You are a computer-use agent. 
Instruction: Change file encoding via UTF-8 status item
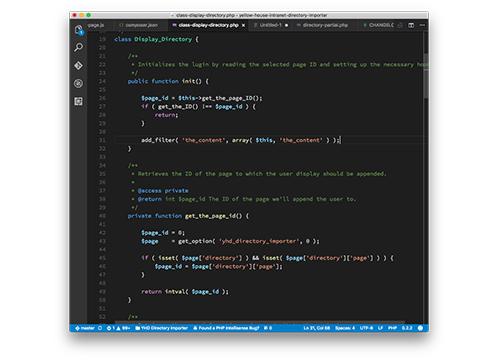[366, 328]
